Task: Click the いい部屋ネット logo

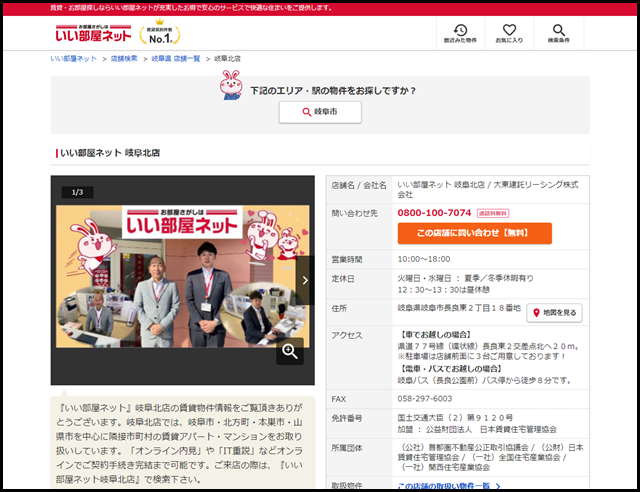Action: pyautogui.click(x=93, y=33)
